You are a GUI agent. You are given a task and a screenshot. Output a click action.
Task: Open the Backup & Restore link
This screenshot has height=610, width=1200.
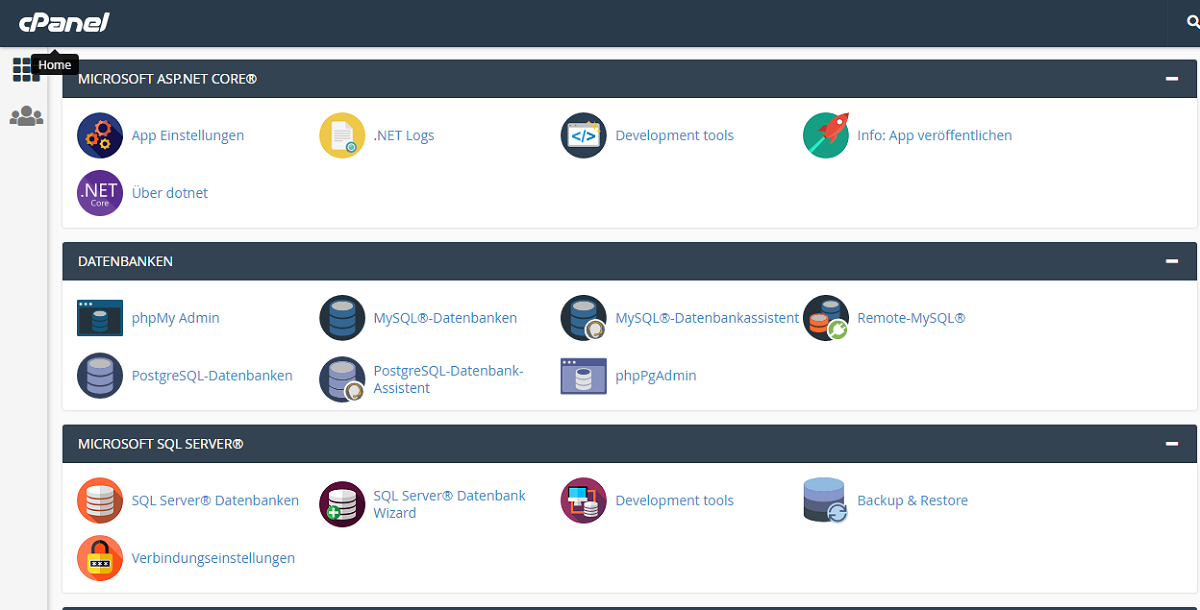(x=913, y=501)
